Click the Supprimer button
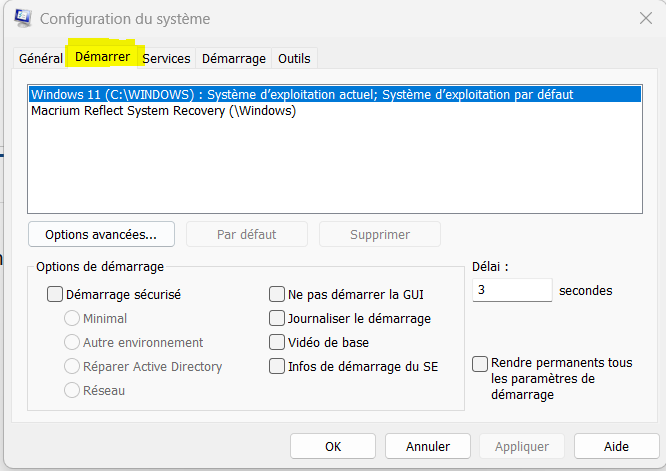 pyautogui.click(x=380, y=234)
